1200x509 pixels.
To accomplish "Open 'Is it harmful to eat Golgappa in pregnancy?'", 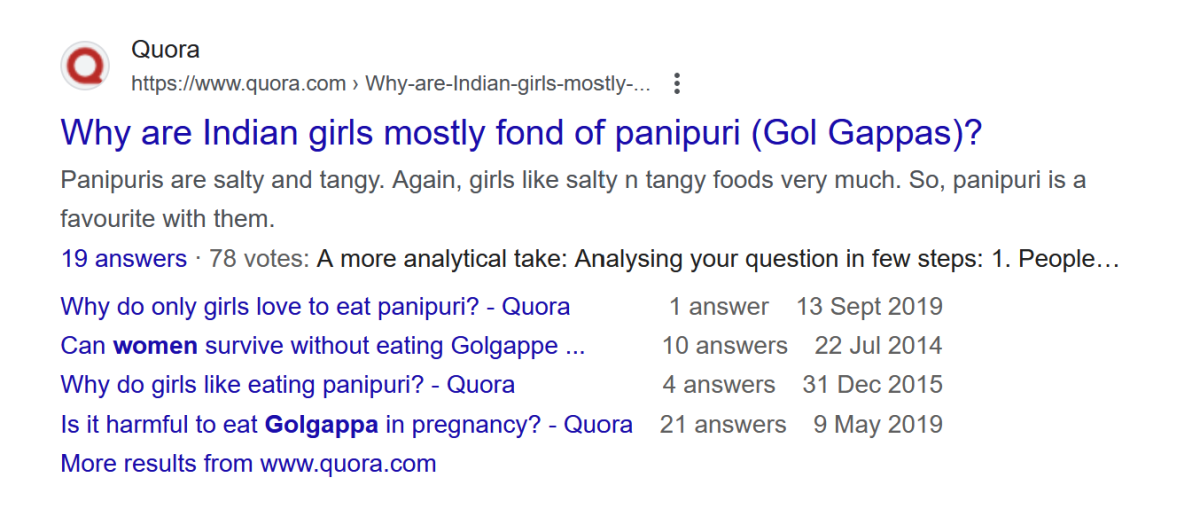I will (346, 424).
